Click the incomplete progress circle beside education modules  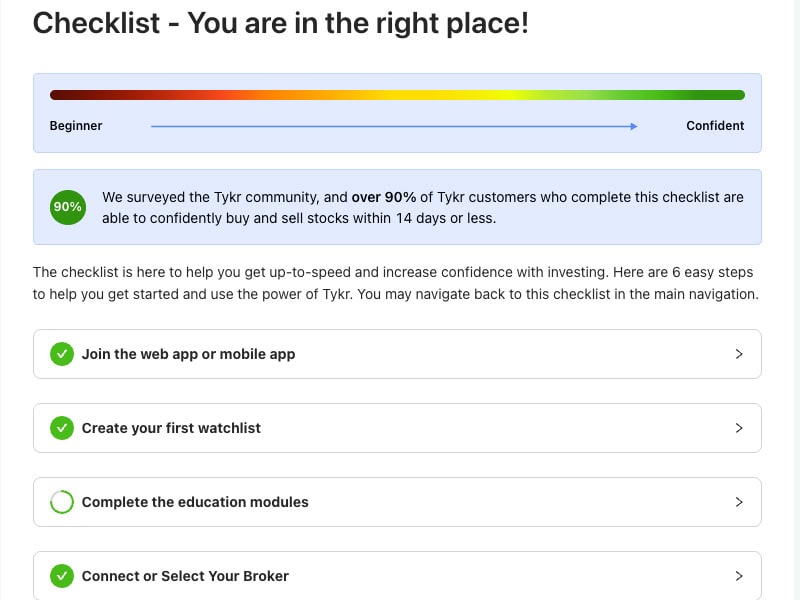(61, 502)
